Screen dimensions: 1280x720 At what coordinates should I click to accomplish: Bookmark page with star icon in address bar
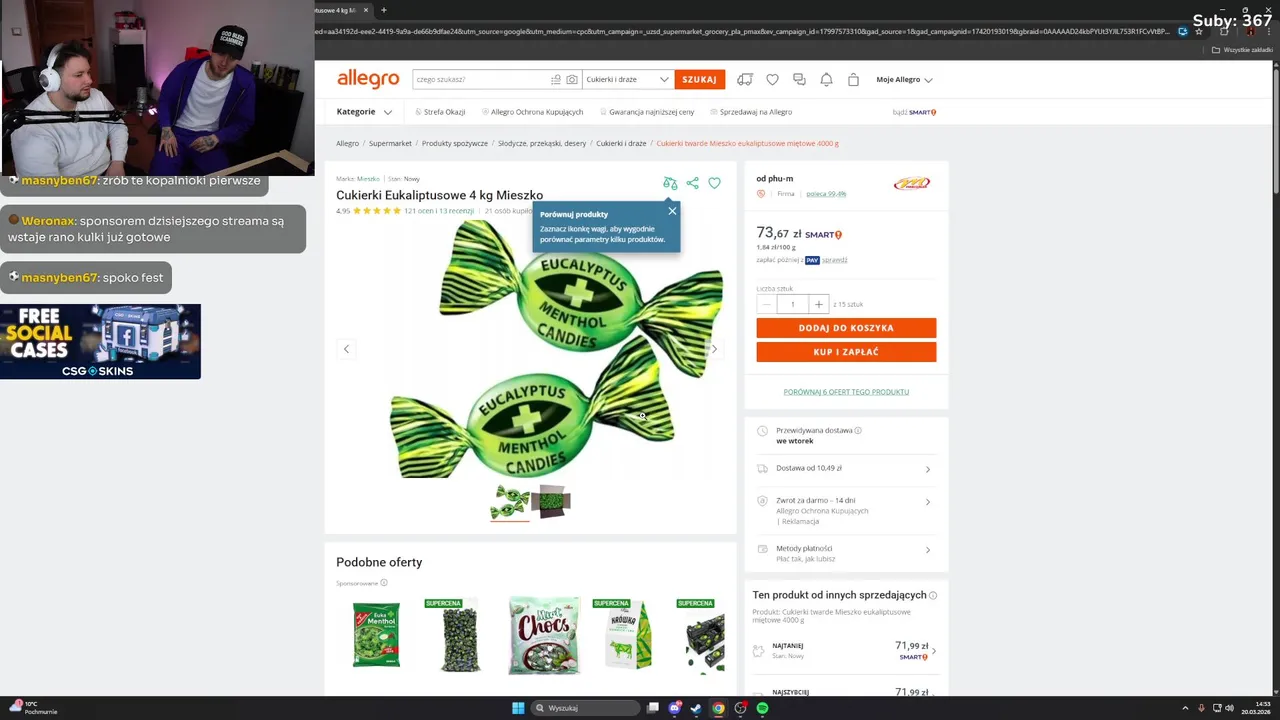(x=1199, y=31)
